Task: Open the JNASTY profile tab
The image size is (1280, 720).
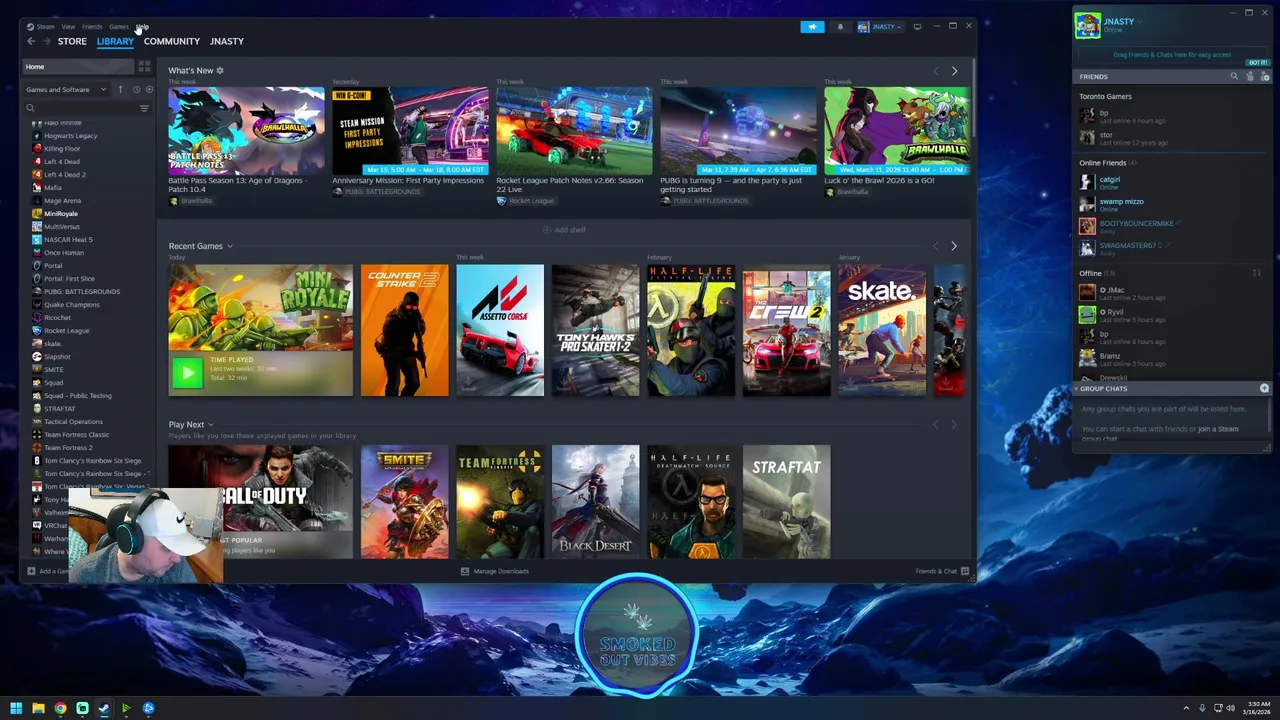Action: pos(227,41)
